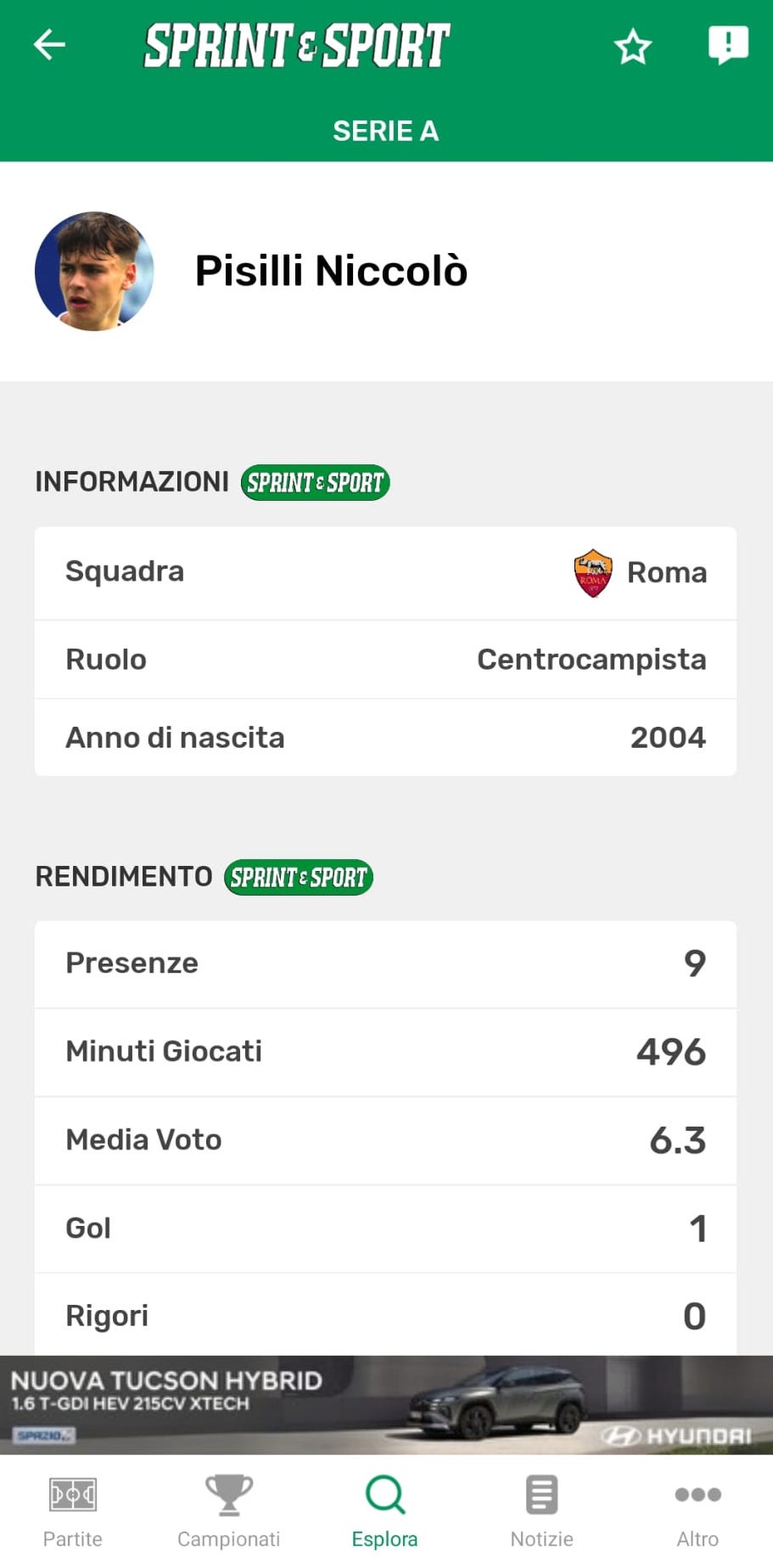Select the Presenze stat row
The image size is (773, 1568).
385,964
